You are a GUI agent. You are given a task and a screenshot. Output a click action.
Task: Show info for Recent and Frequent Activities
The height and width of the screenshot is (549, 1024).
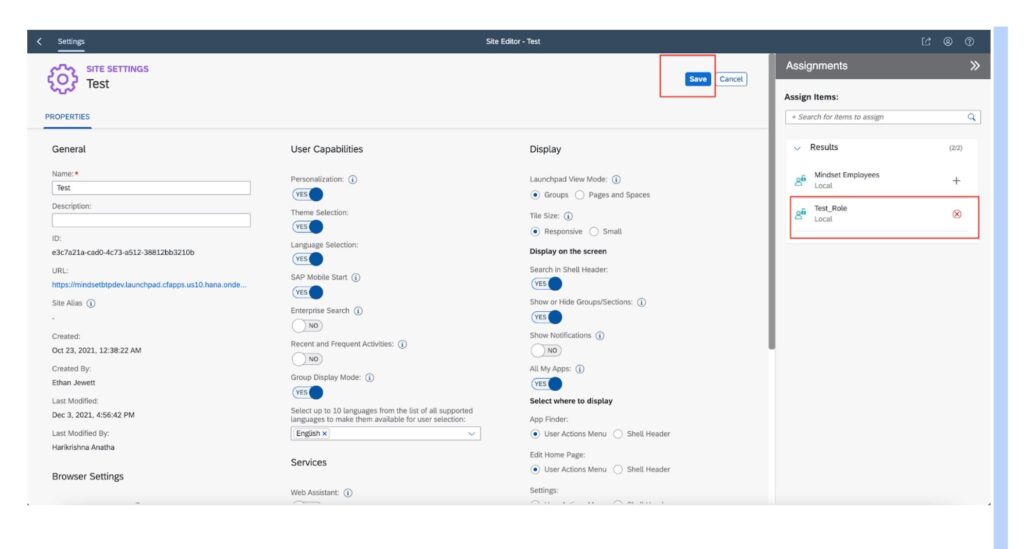(402, 344)
